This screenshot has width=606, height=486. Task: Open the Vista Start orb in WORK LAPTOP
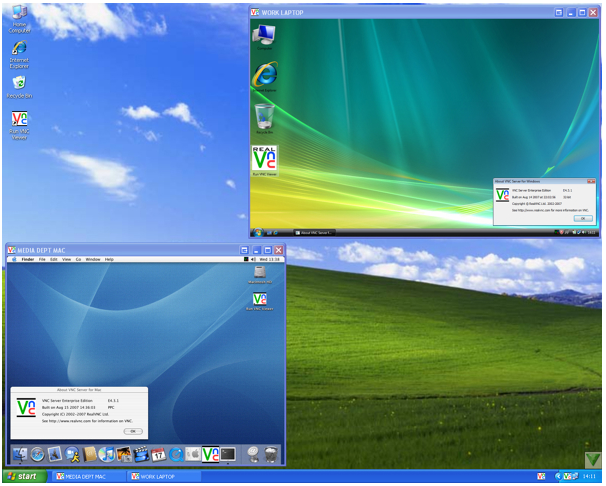[258, 232]
